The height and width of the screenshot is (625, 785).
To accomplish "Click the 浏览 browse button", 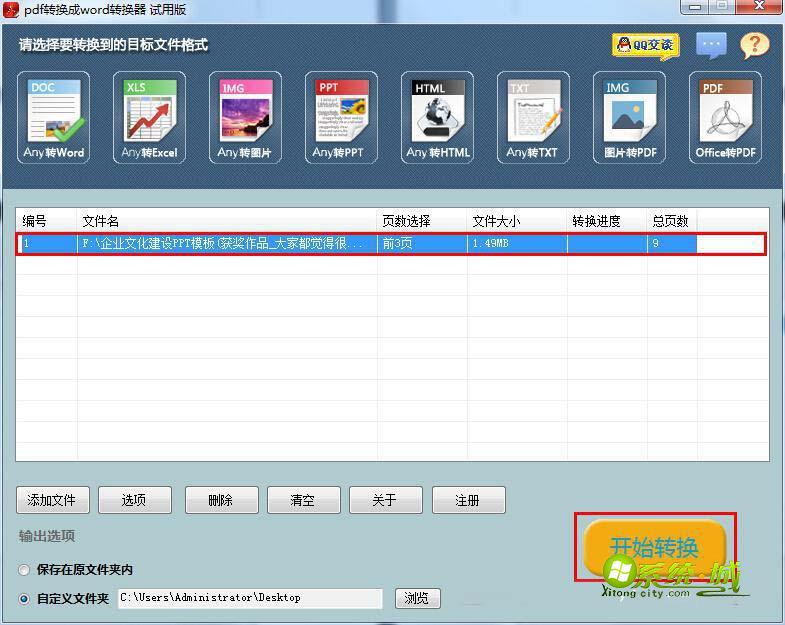I will (418, 598).
